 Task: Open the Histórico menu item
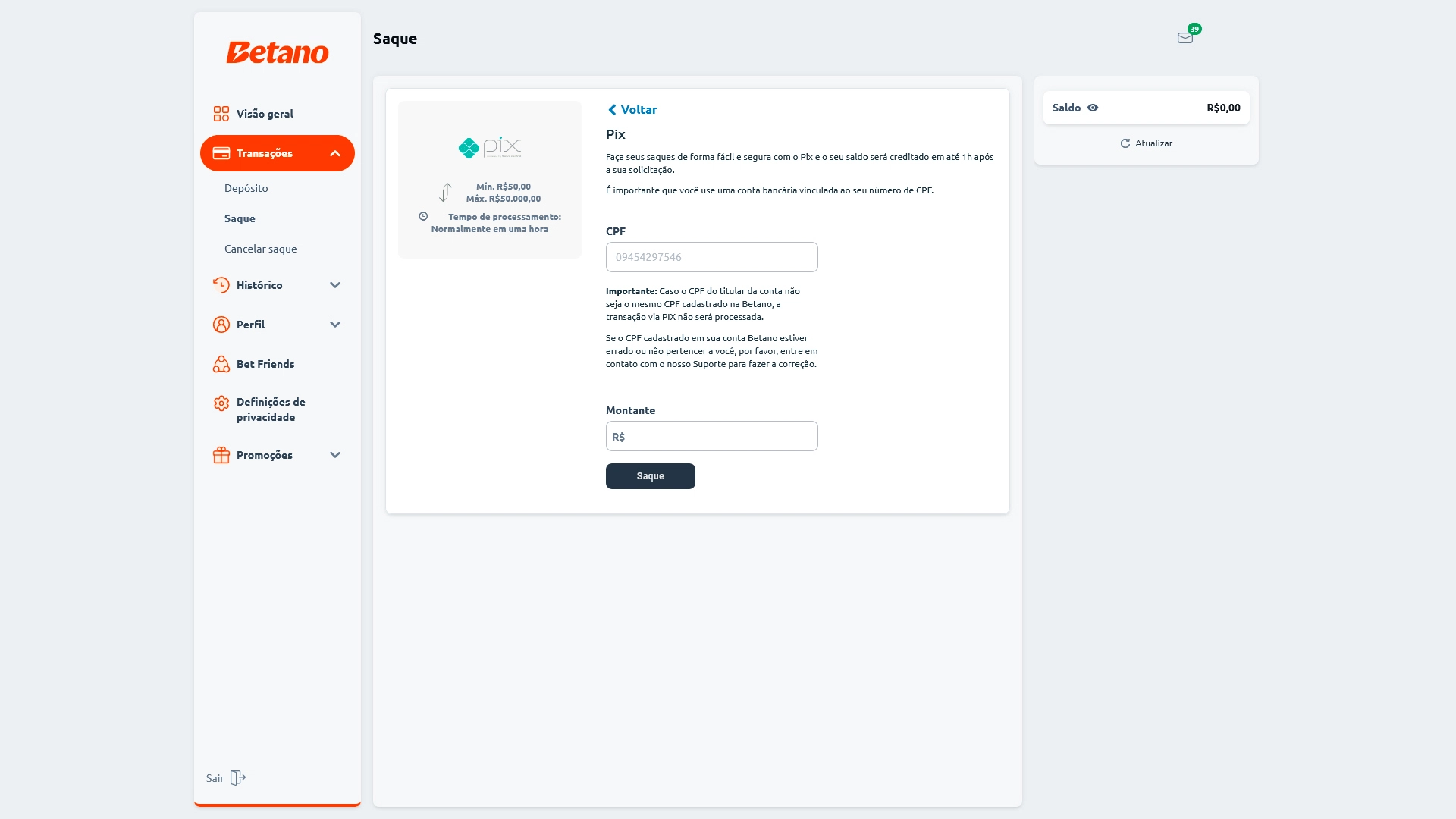[x=278, y=285]
